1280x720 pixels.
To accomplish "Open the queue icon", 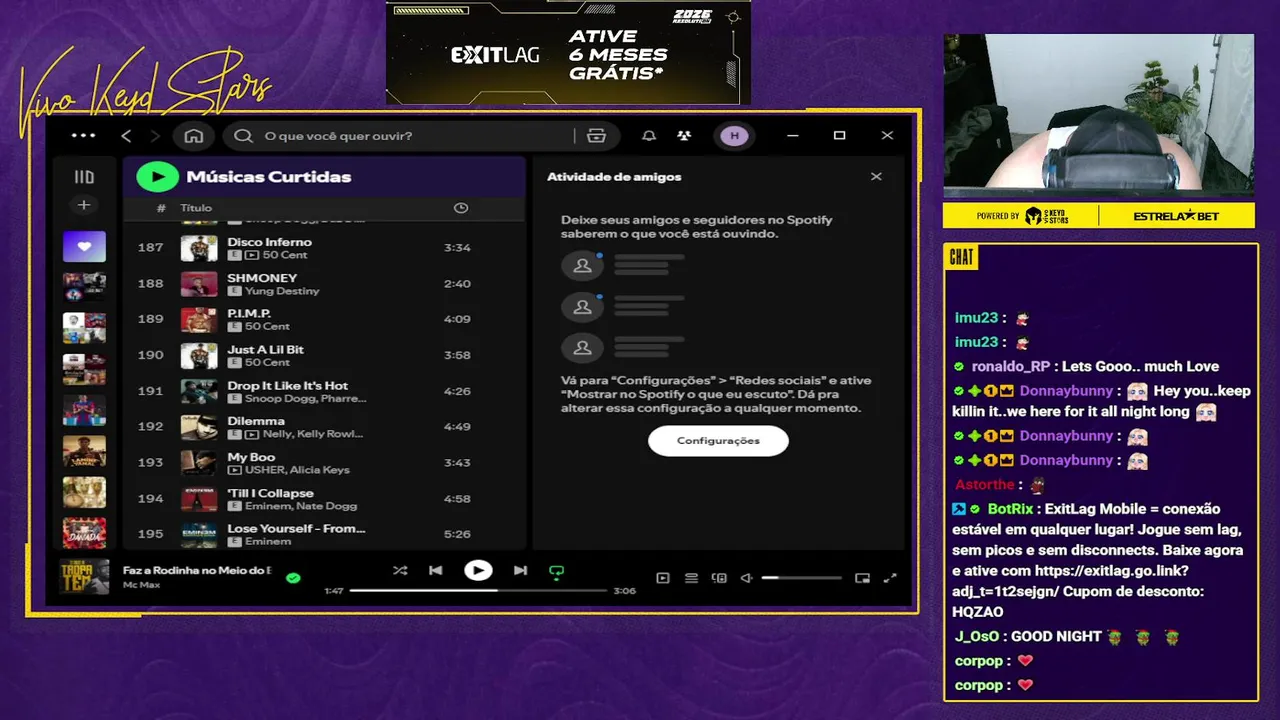I will [x=691, y=578].
